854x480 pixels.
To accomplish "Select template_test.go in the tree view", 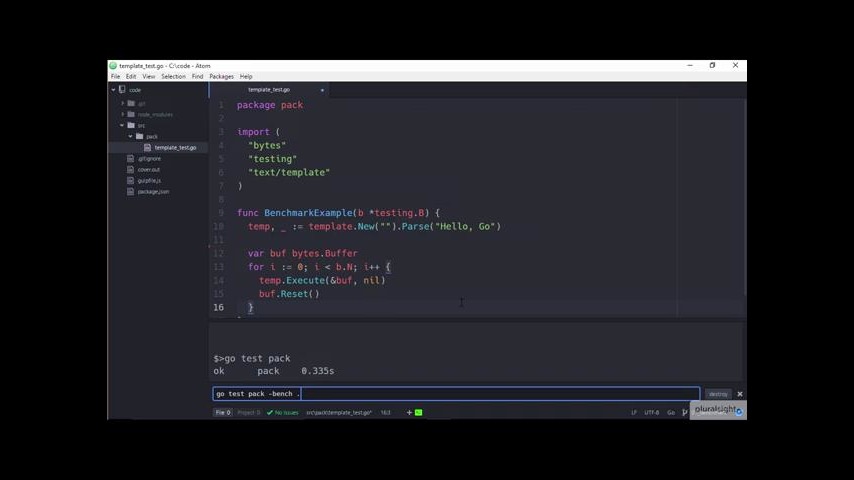I will pyautogui.click(x=175, y=148).
